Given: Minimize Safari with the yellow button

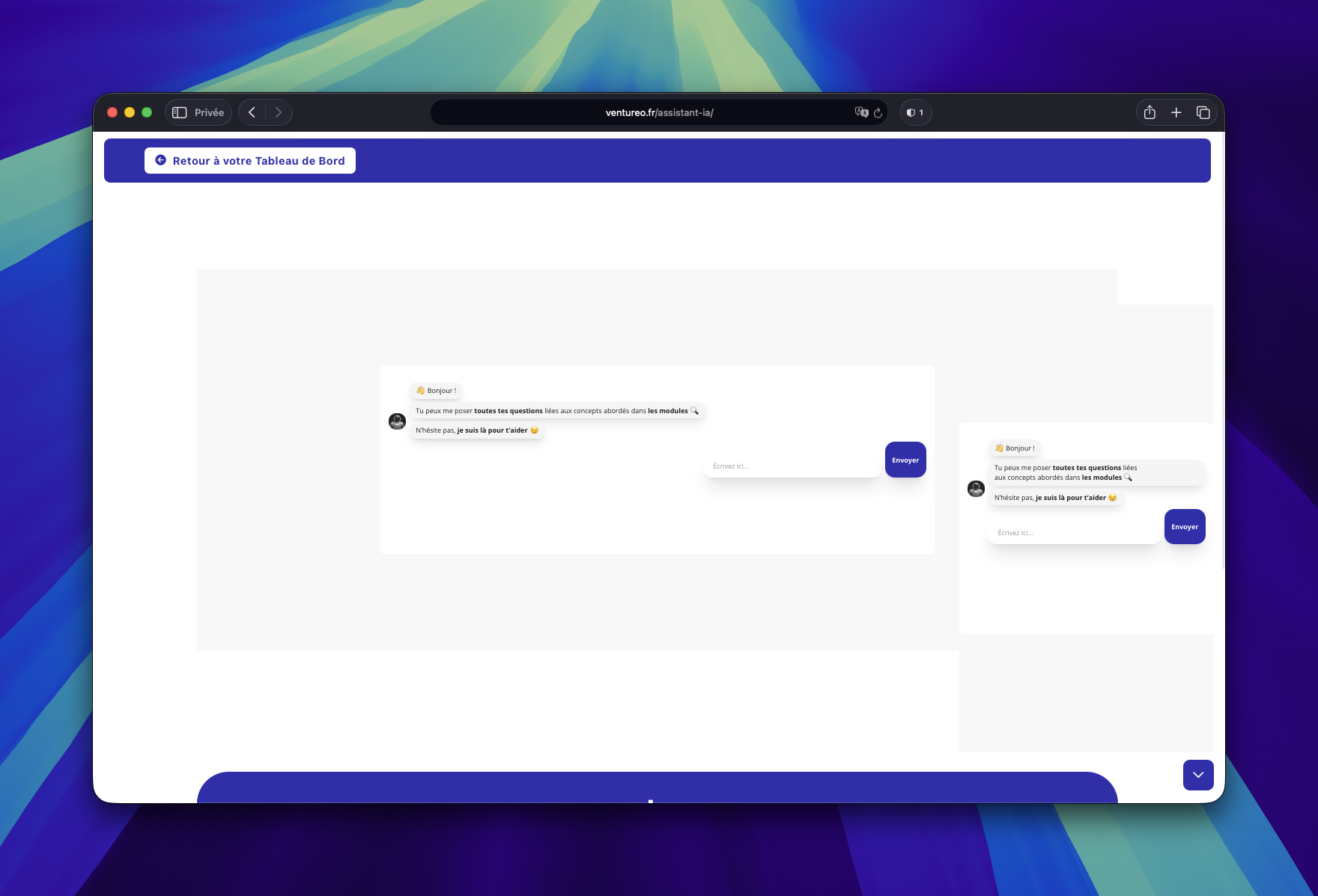Looking at the screenshot, I should click(130, 112).
